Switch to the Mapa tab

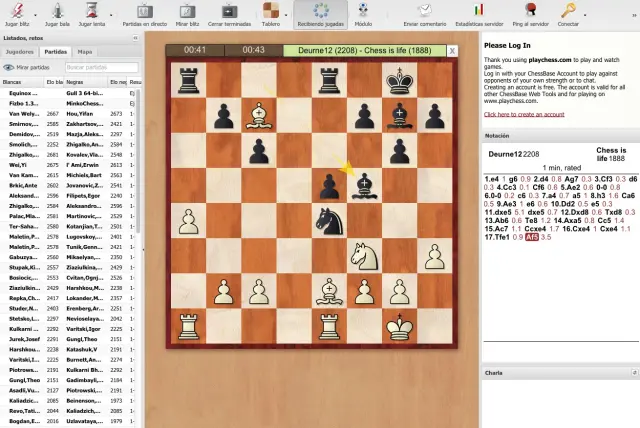click(x=85, y=50)
